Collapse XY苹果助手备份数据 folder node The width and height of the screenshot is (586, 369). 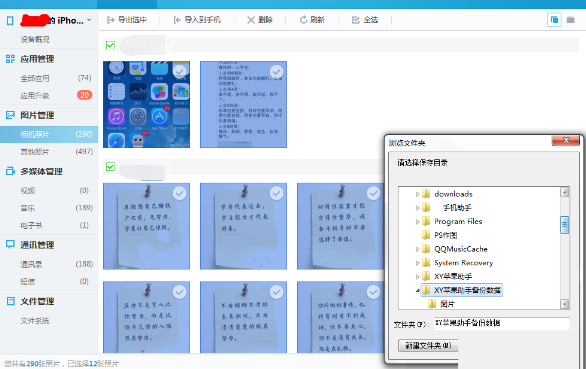(418, 290)
